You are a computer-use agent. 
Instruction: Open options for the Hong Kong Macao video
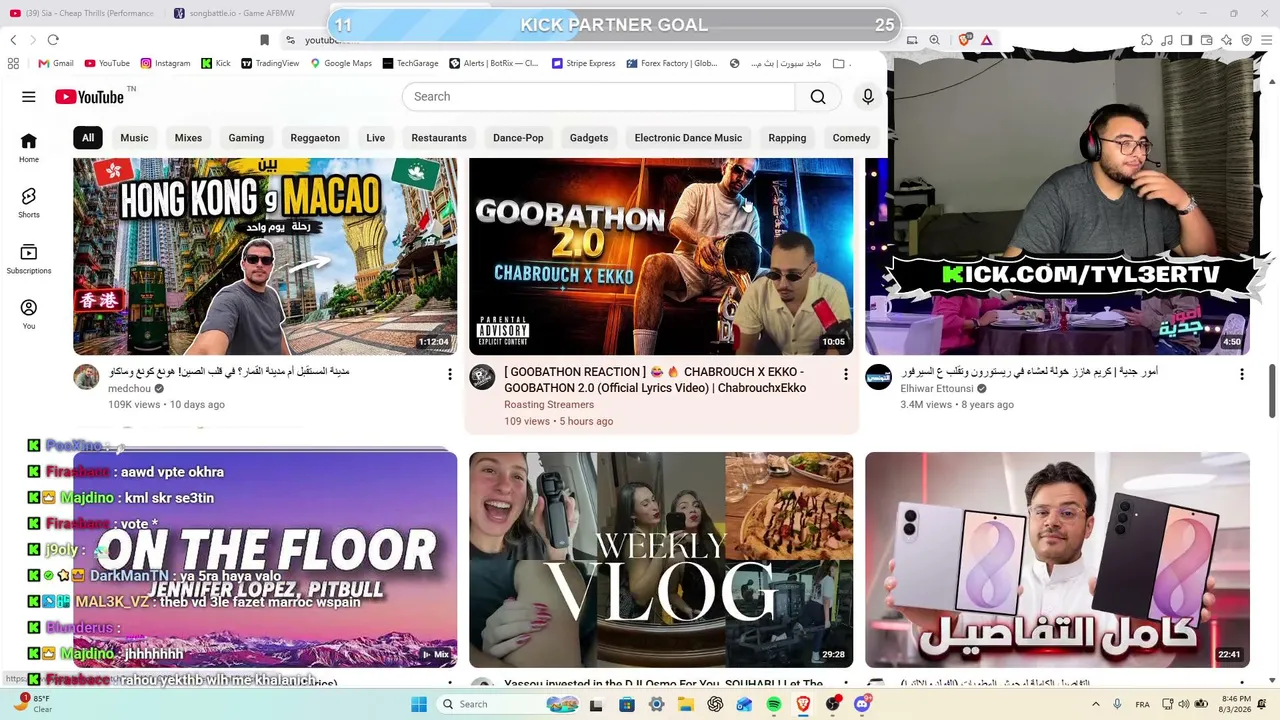[449, 374]
